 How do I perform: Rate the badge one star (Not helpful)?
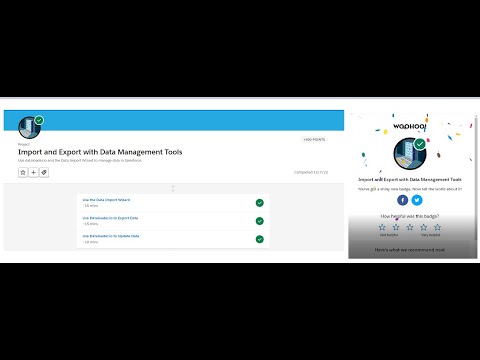click(382, 227)
